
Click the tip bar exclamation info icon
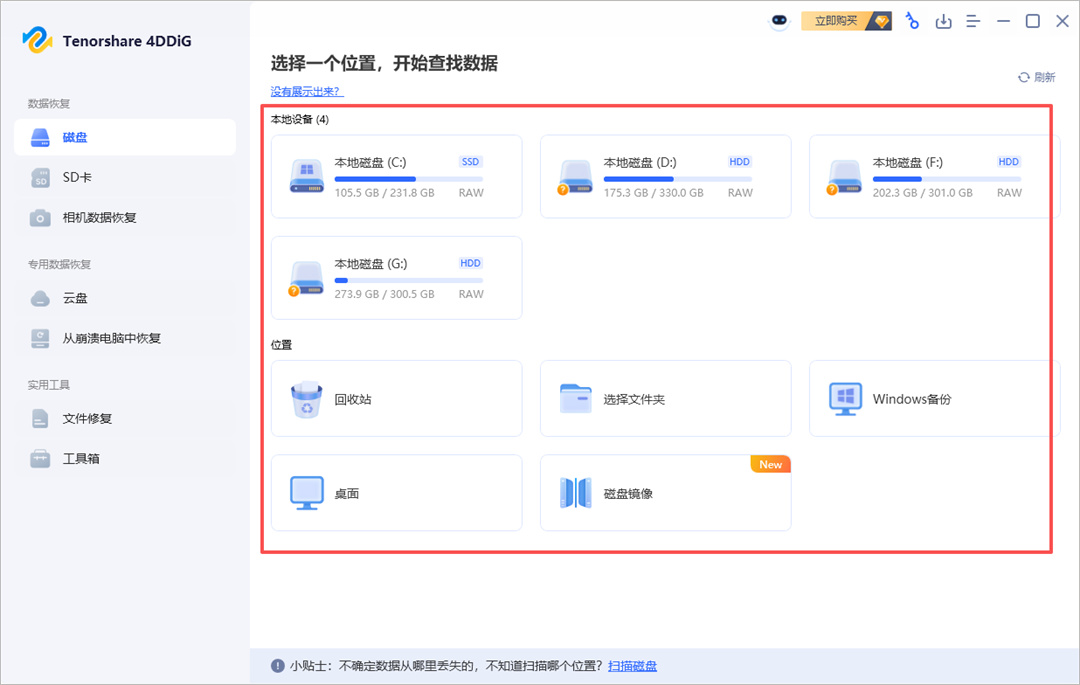(278, 666)
